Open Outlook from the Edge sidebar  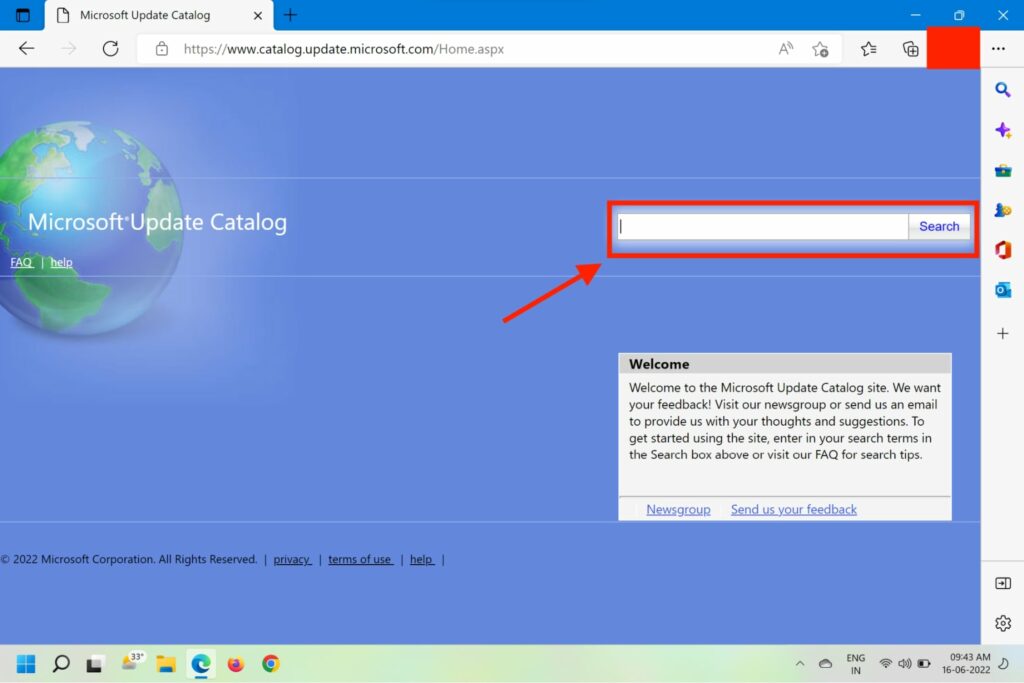[x=1002, y=290]
